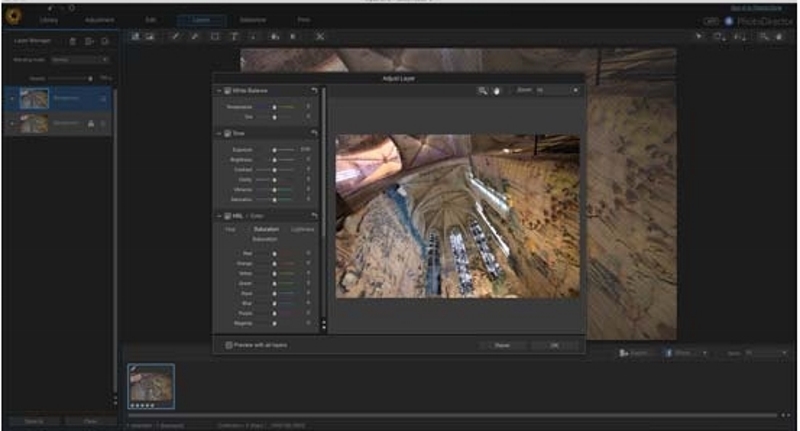800x431 pixels.
Task: Collapse the HSL / Color section
Action: [x=219, y=216]
